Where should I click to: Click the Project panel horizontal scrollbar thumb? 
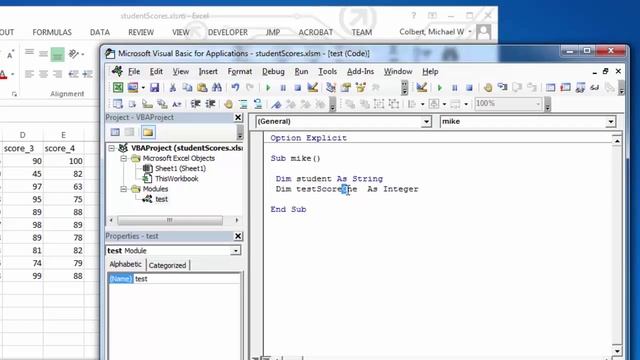coord(170,220)
